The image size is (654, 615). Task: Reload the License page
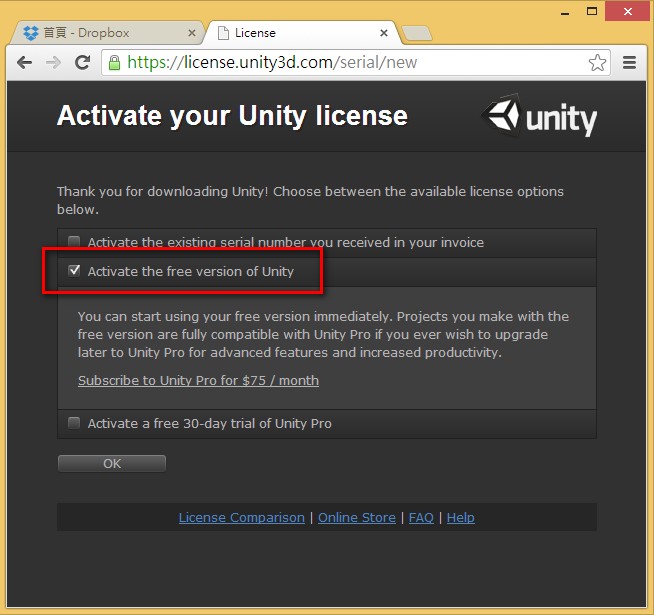click(x=82, y=63)
